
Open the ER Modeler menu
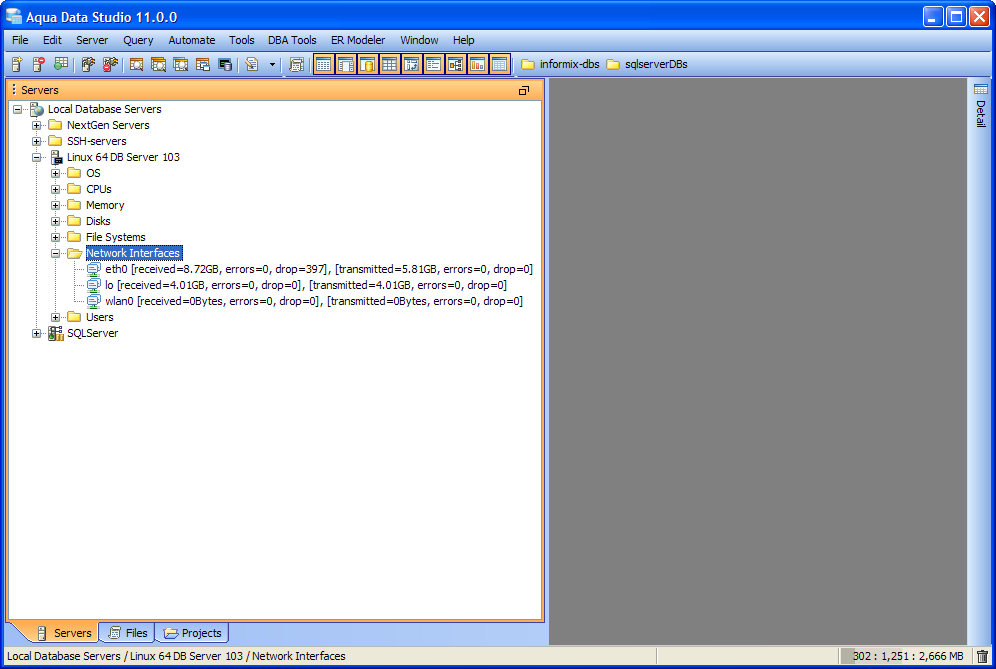coord(358,40)
